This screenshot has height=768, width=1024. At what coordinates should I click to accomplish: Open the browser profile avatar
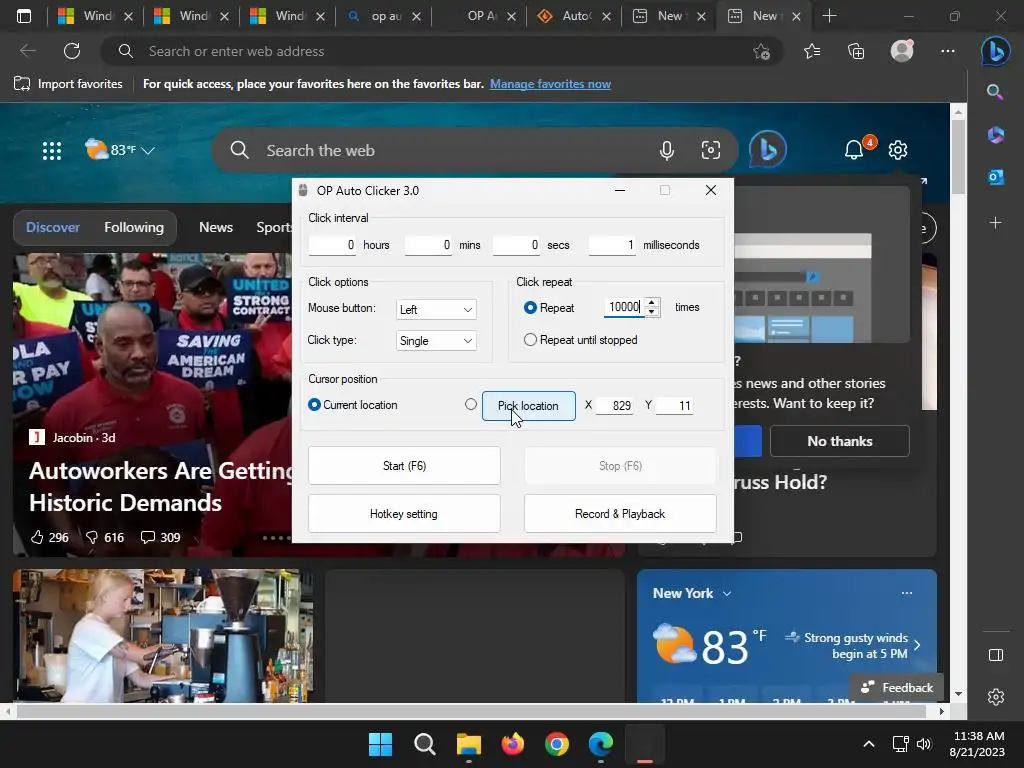pyautogui.click(x=903, y=51)
